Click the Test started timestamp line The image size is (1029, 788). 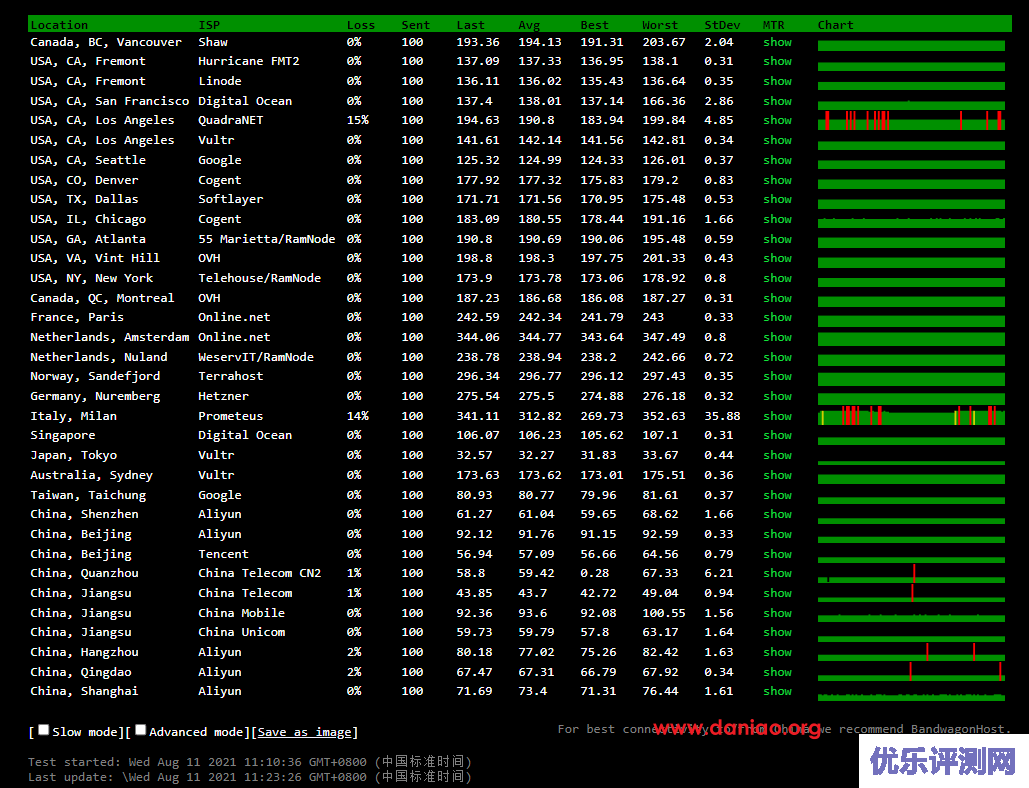(x=249, y=762)
